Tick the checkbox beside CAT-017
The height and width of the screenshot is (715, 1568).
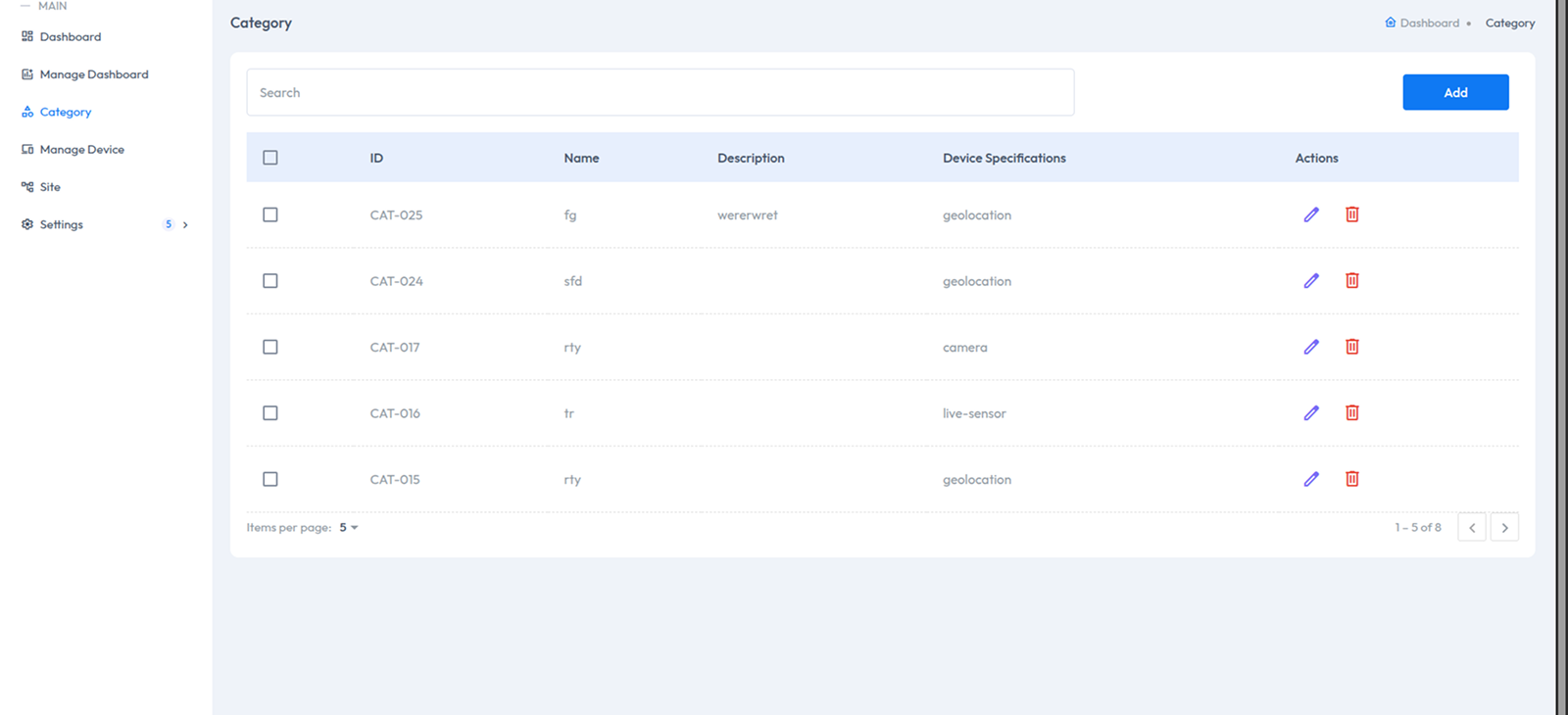(x=270, y=347)
